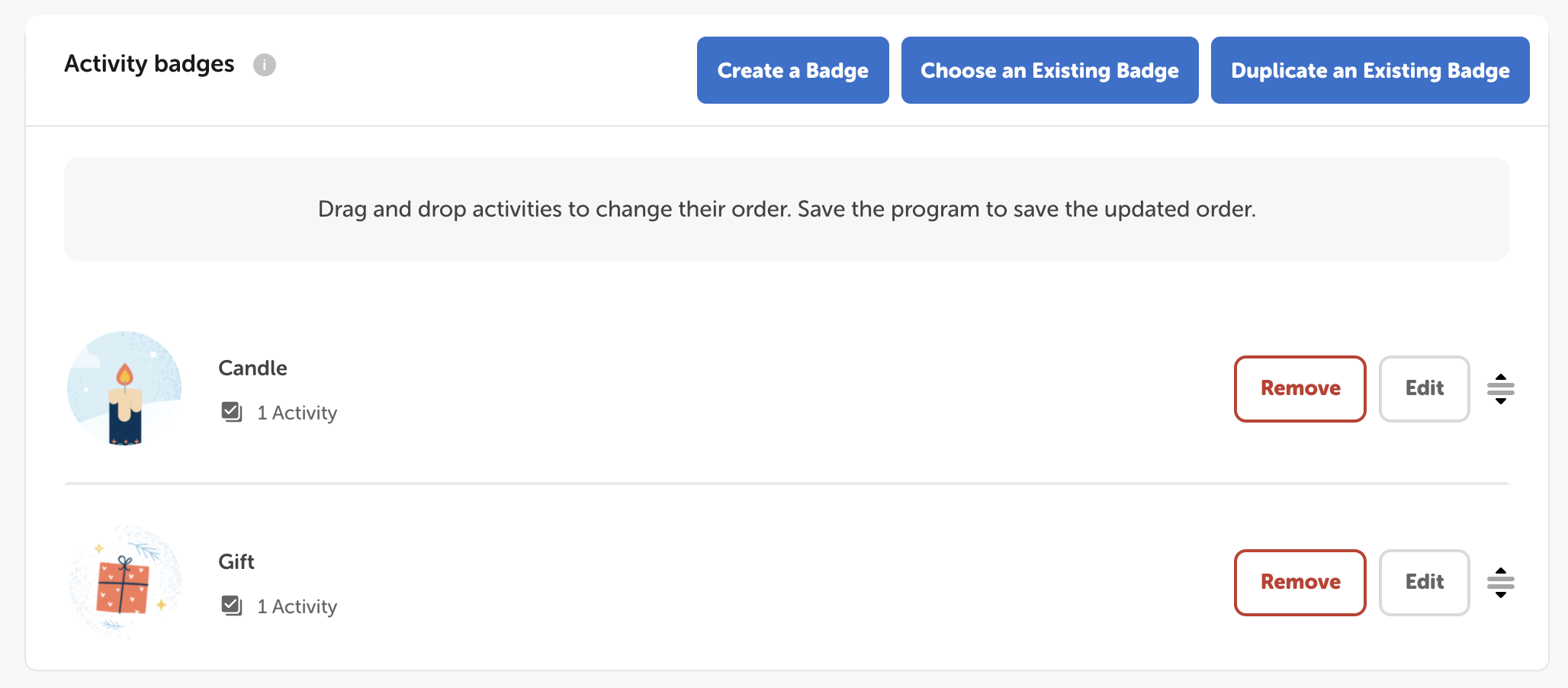Click the reorder handle beside Gift's Edit button
The width and height of the screenshot is (1568, 688).
click(1499, 583)
